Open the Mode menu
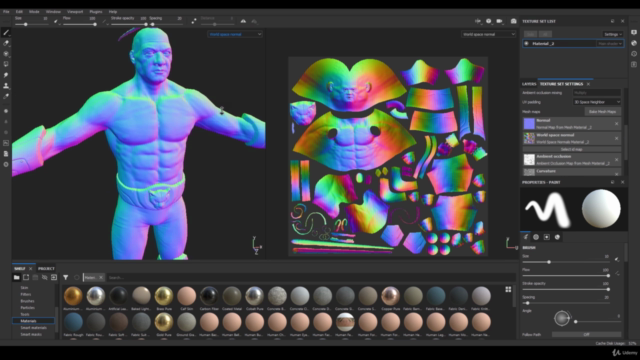 (34, 12)
